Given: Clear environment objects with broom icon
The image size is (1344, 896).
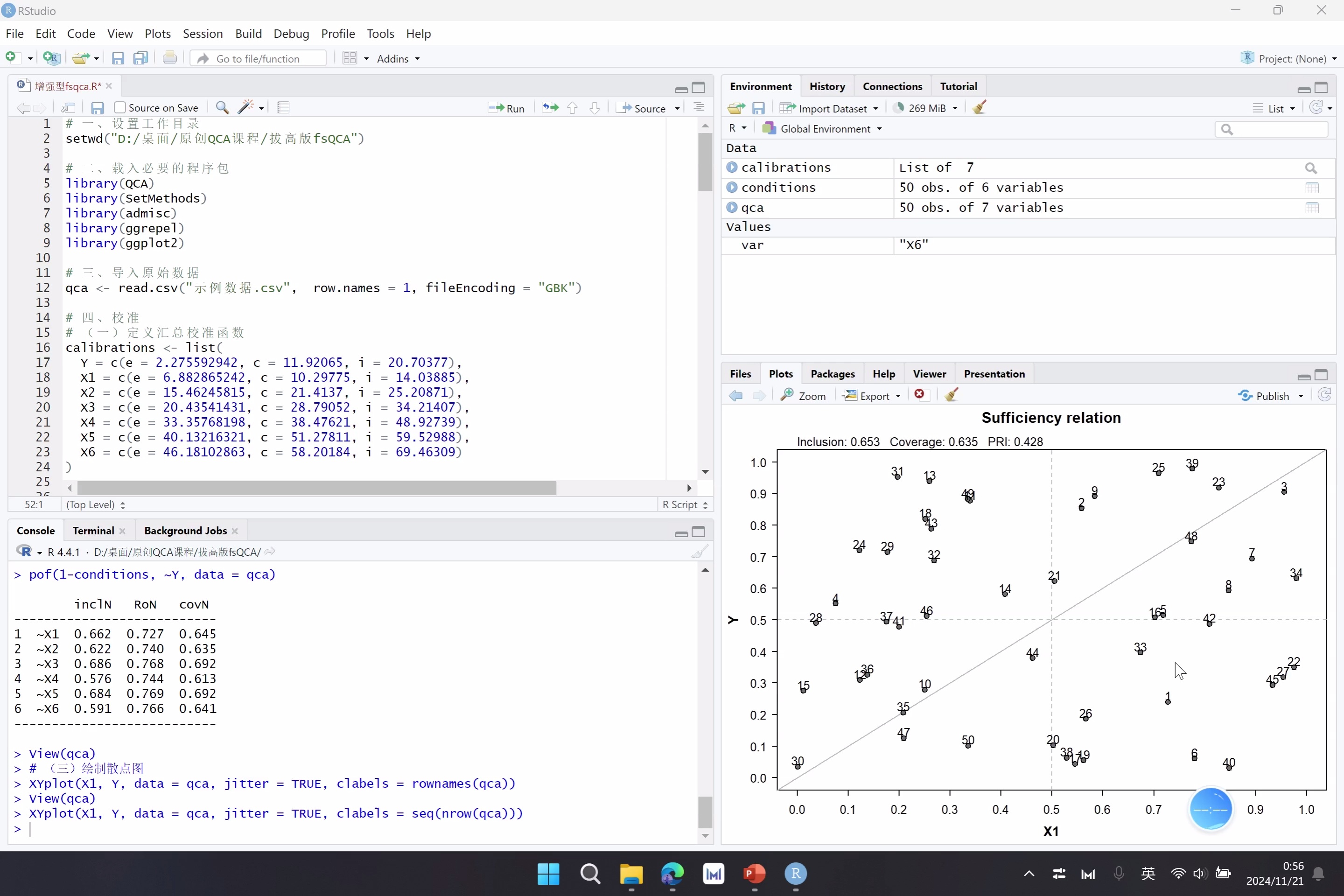Looking at the screenshot, I should click(x=979, y=107).
